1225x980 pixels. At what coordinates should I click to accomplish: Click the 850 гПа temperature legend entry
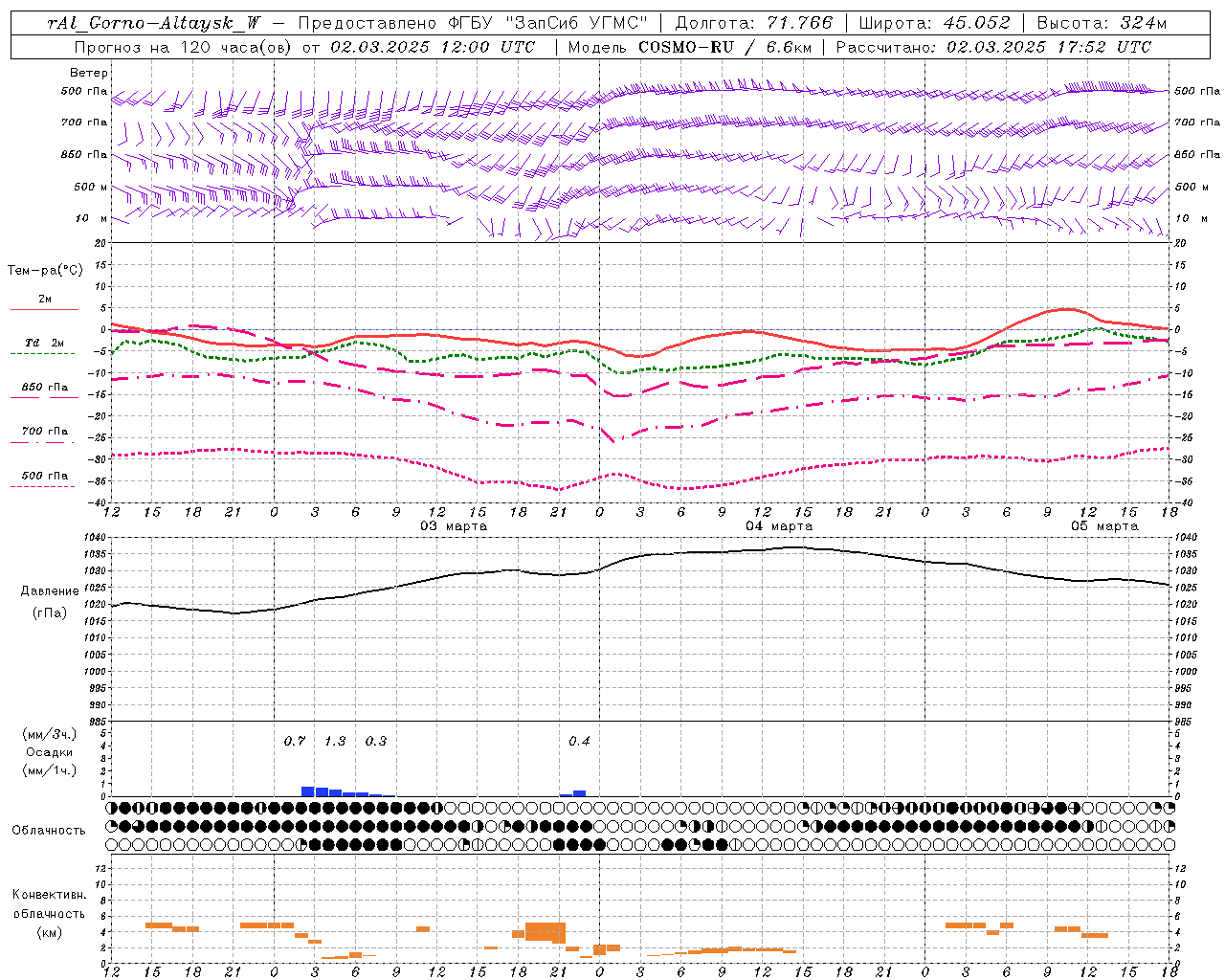pos(45,388)
